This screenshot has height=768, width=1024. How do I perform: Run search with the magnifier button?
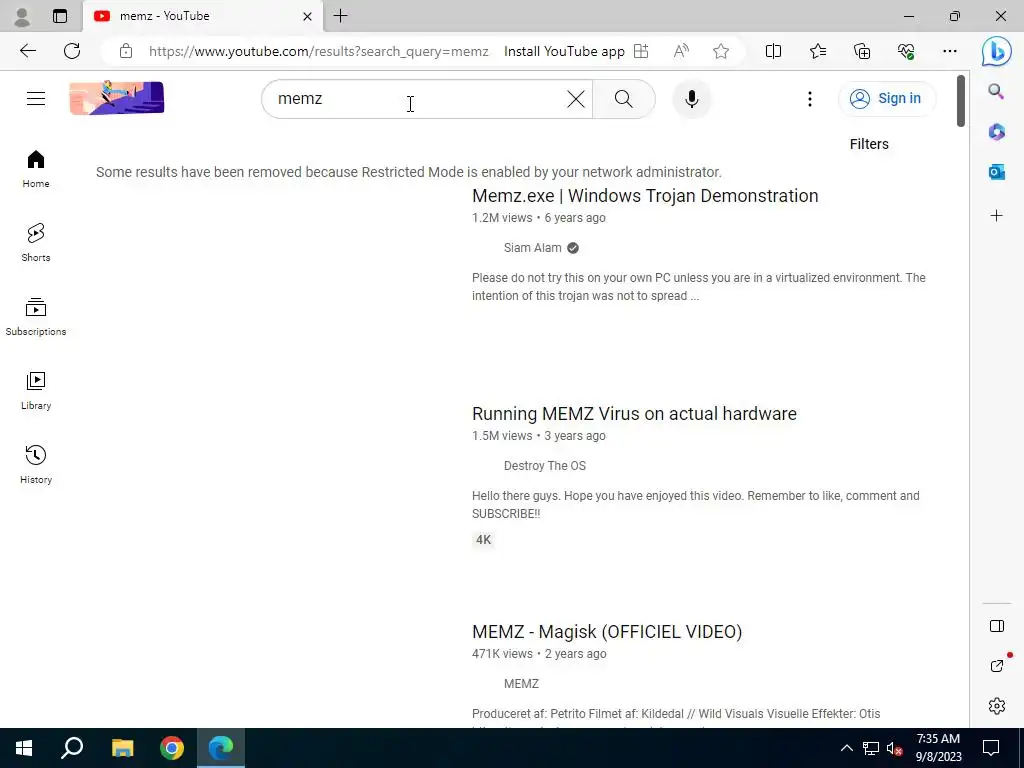(x=624, y=99)
